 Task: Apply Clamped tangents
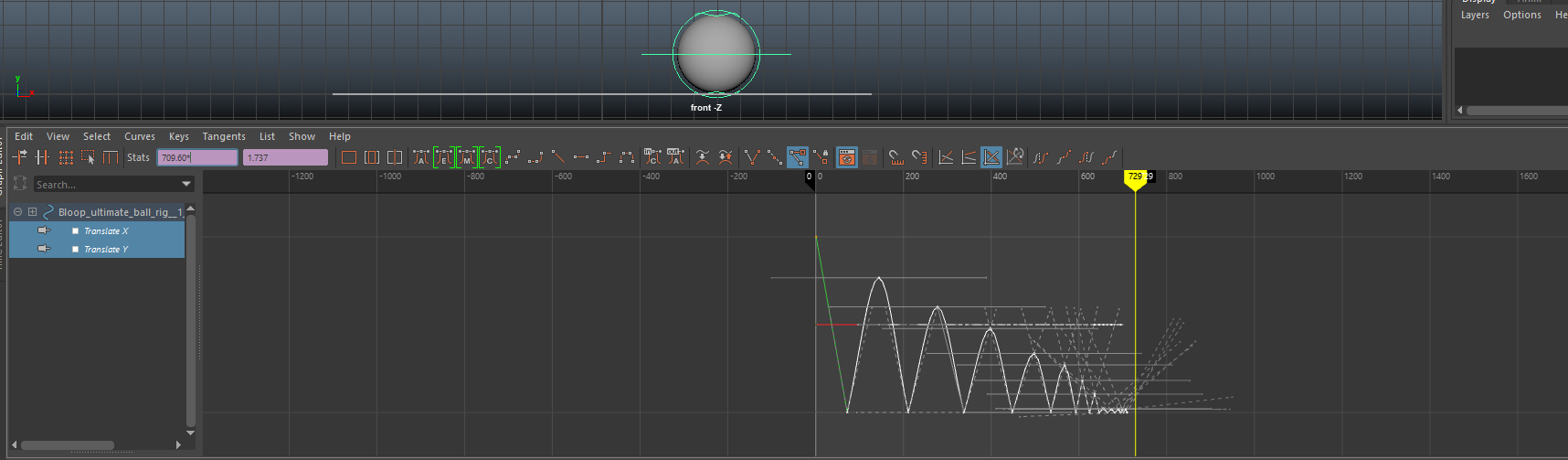click(x=535, y=157)
